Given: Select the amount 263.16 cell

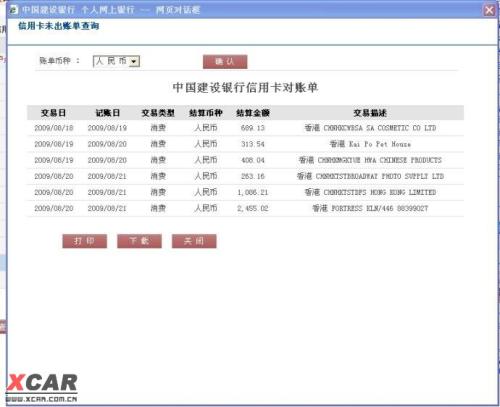Looking at the screenshot, I should [x=253, y=176].
